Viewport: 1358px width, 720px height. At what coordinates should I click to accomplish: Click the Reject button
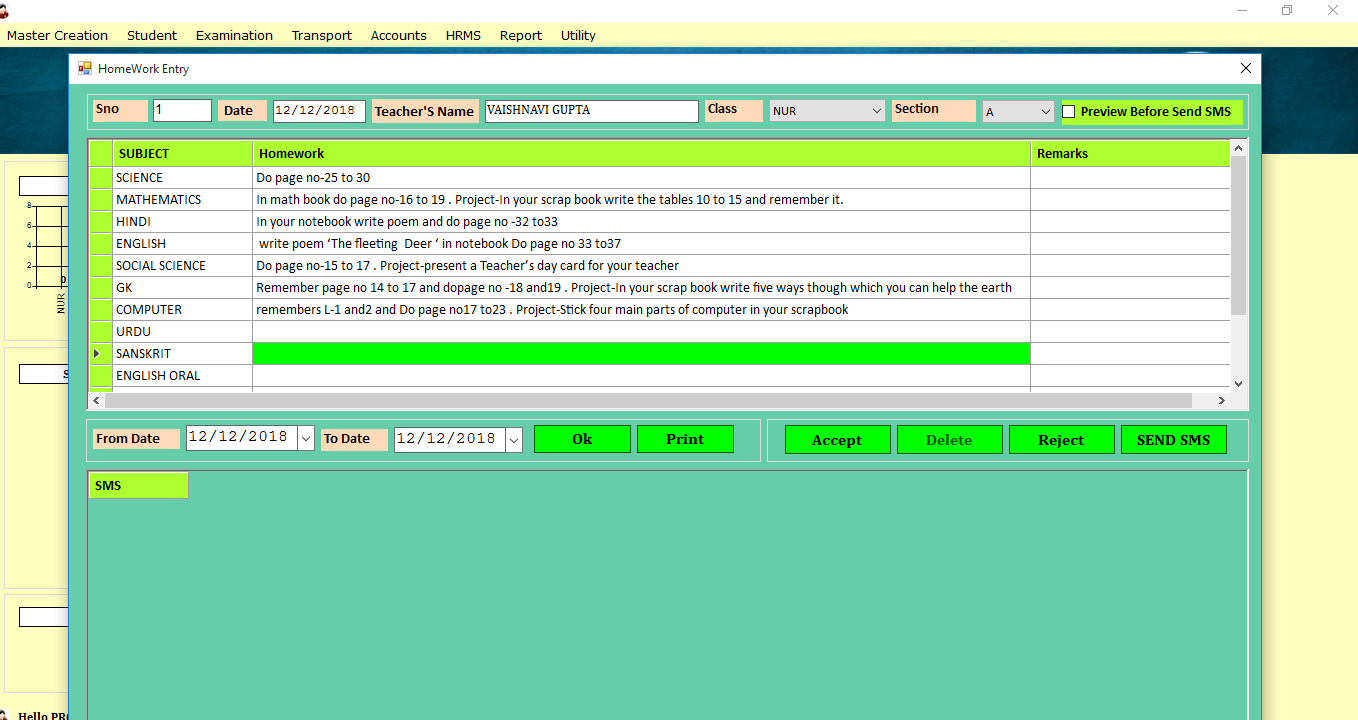point(1061,440)
